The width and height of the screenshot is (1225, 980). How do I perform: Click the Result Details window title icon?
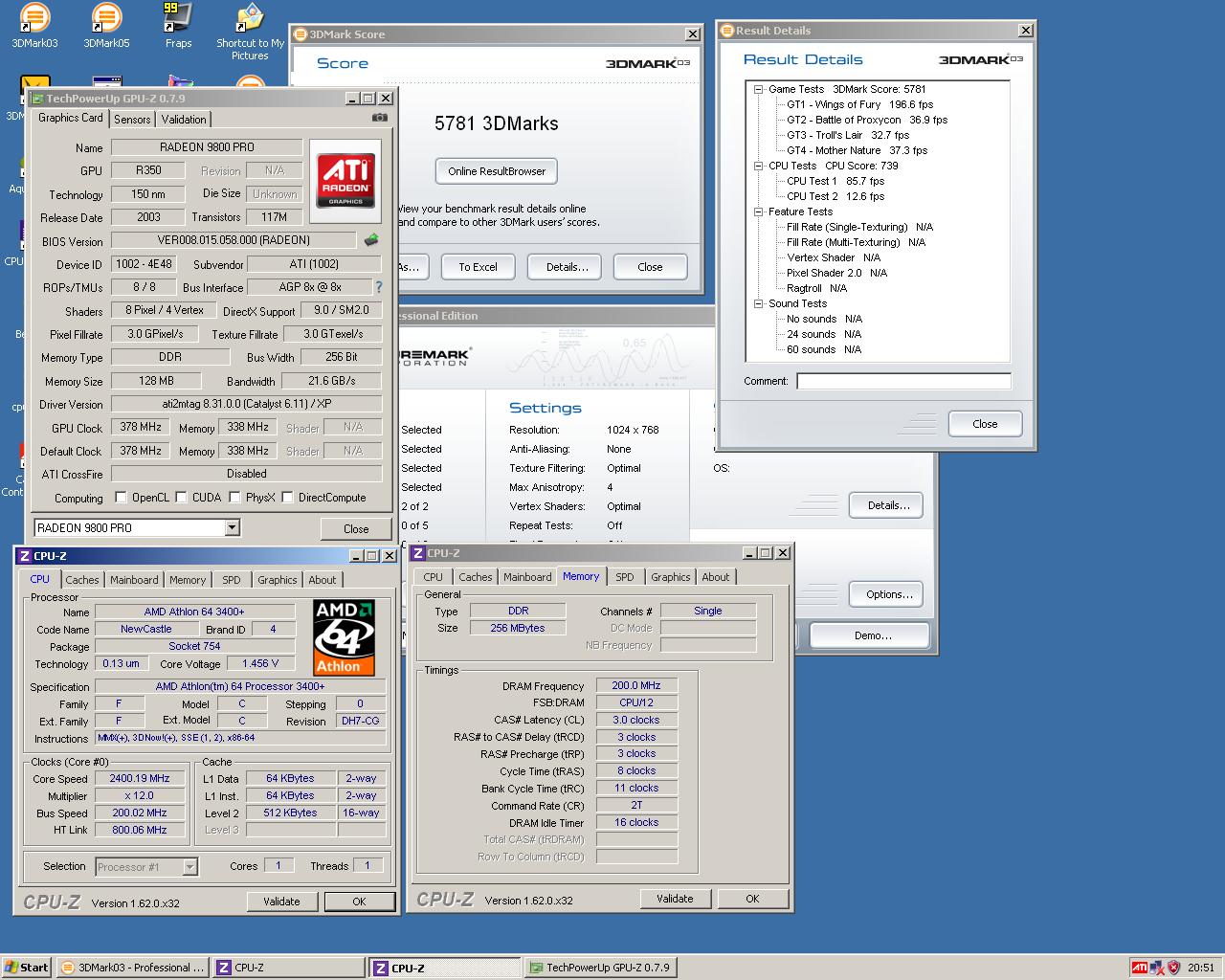pos(727,31)
